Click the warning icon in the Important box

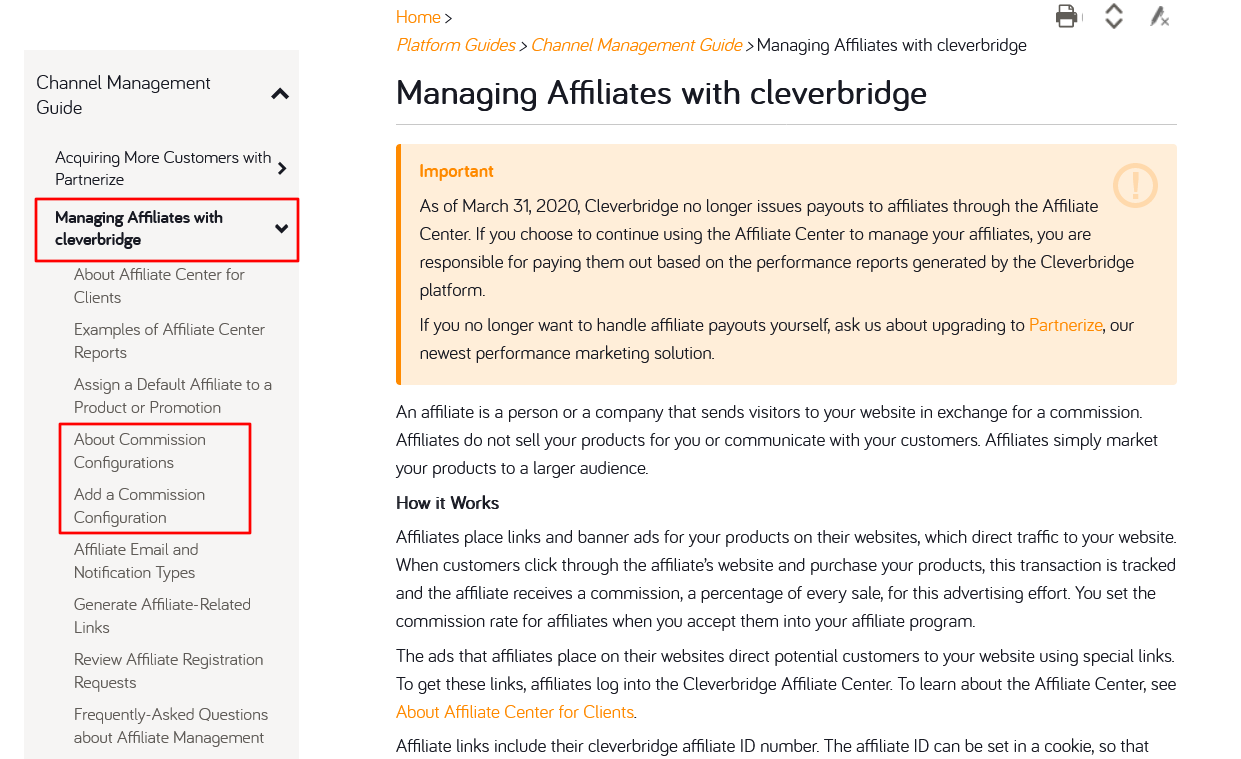(1135, 185)
